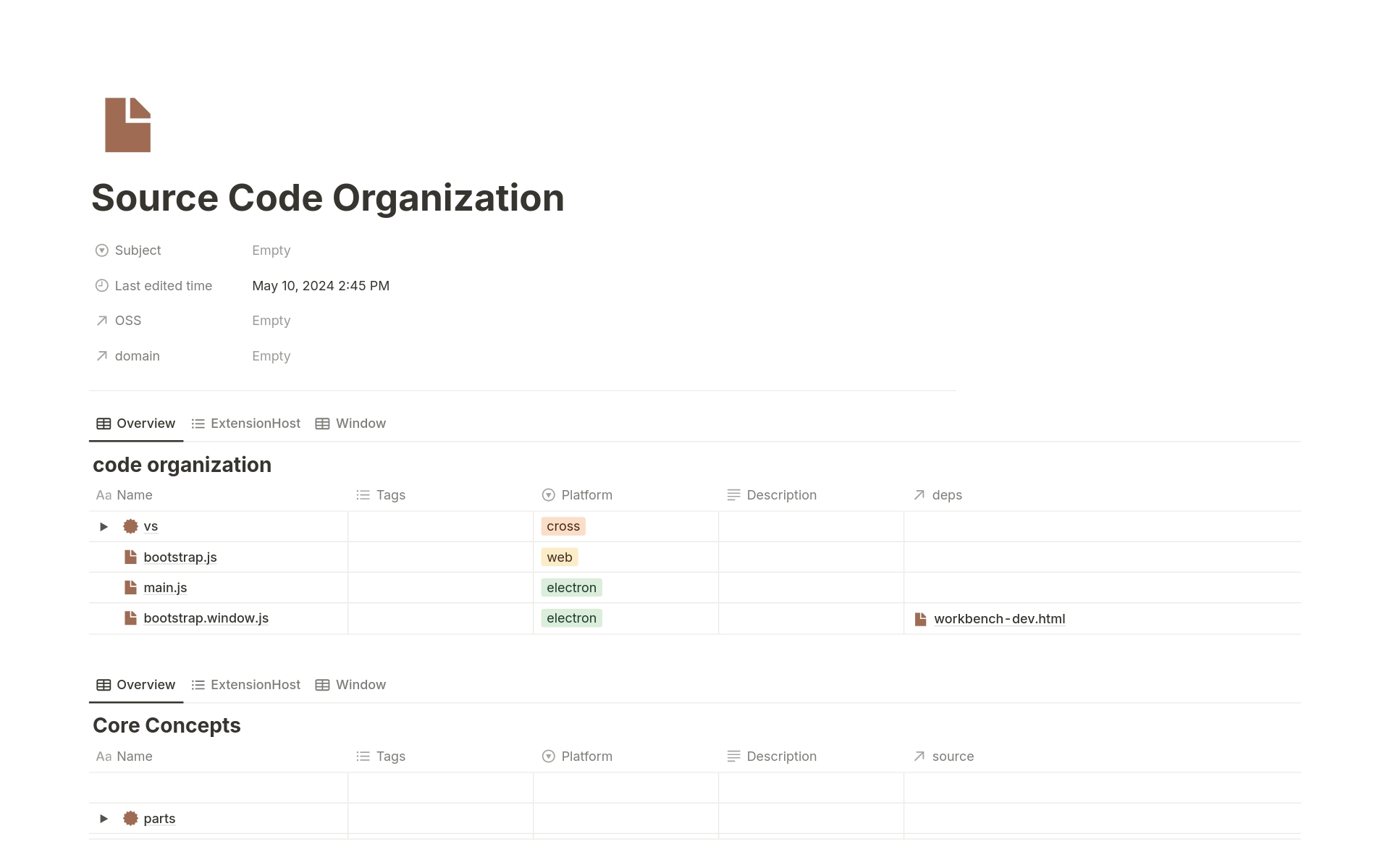1390x868 pixels.
Task: Click the file icon beside main.js
Action: point(130,587)
